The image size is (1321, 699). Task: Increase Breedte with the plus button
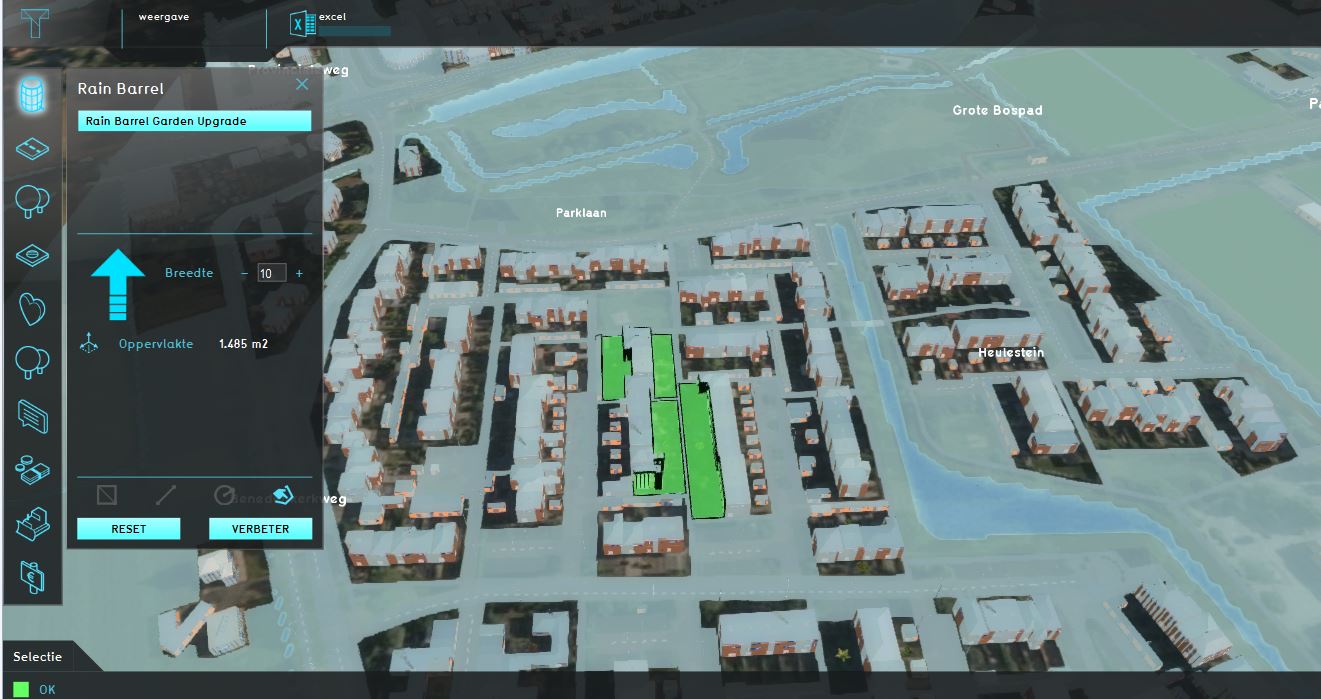coord(299,273)
